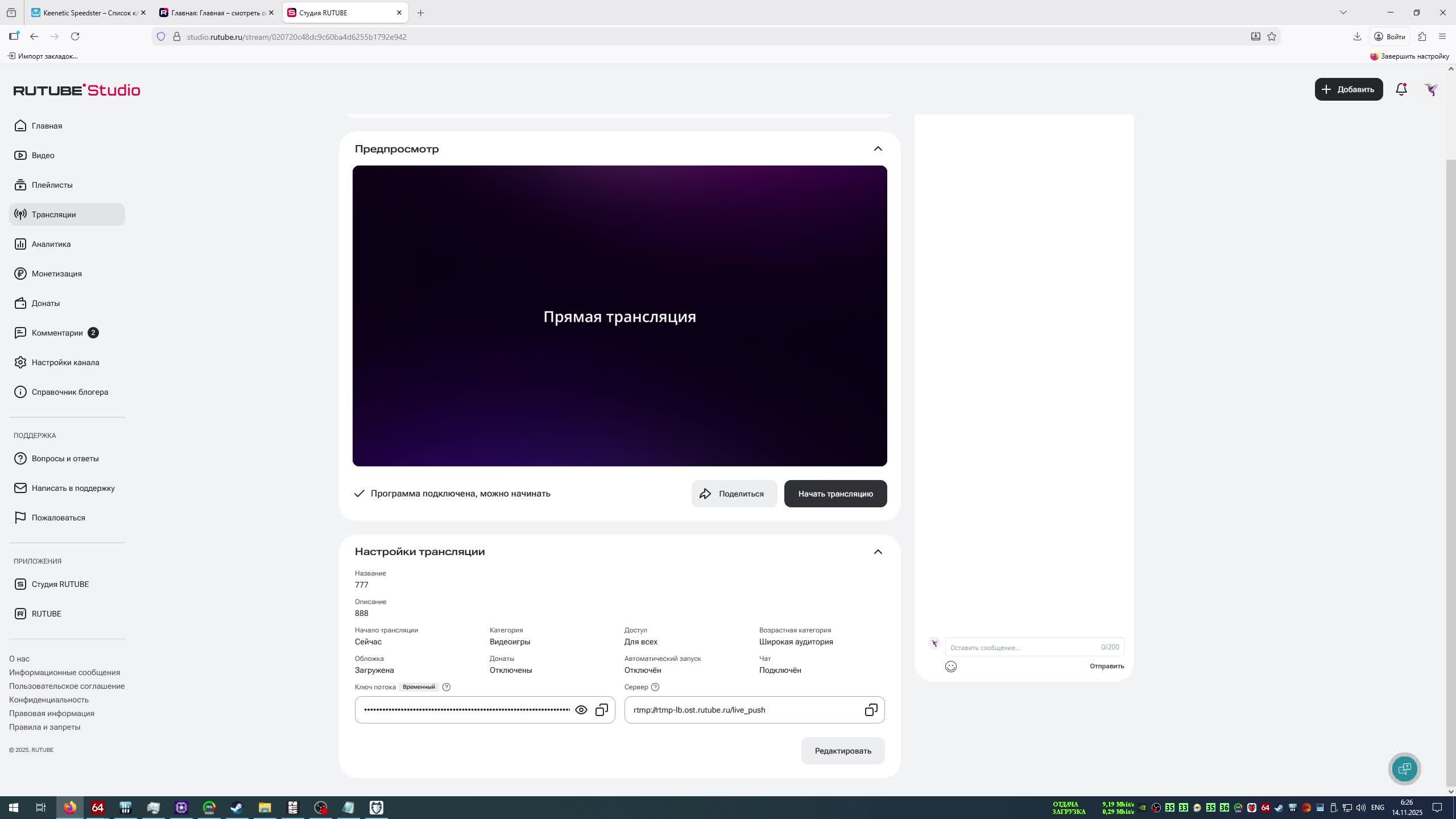Open Steam from the taskbar
The height and width of the screenshot is (819, 1456).
click(237, 808)
